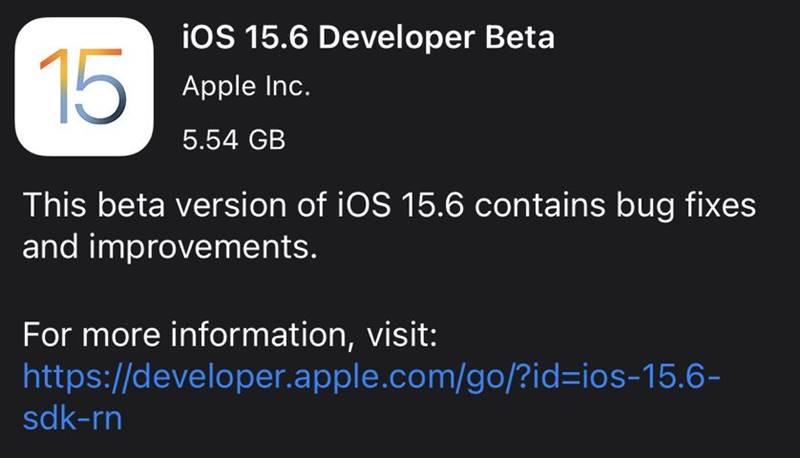The width and height of the screenshot is (800, 458).
Task: Select the bug fixes description paragraph
Action: pos(389,226)
